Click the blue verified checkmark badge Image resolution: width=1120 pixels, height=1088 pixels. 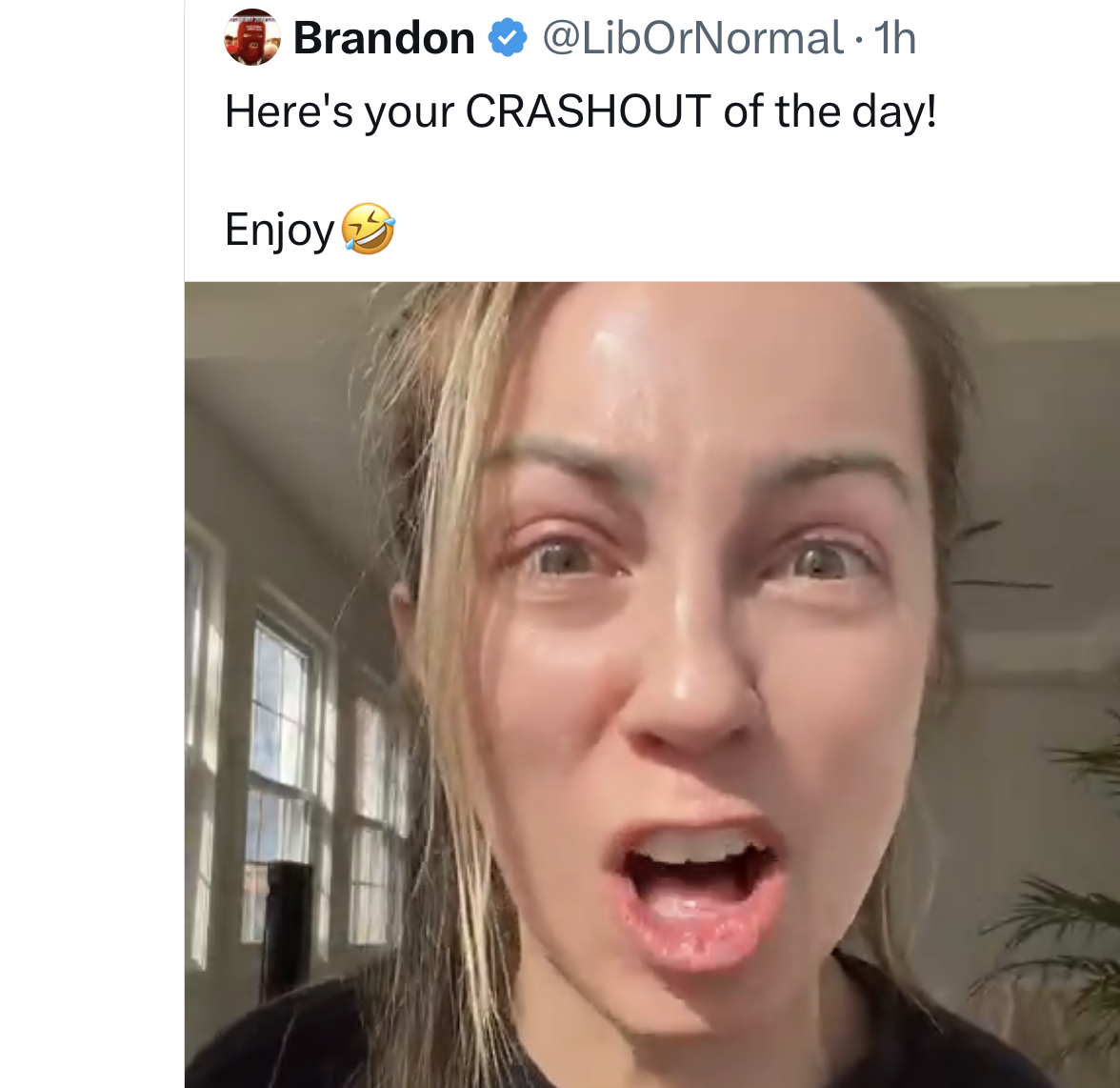point(508,38)
